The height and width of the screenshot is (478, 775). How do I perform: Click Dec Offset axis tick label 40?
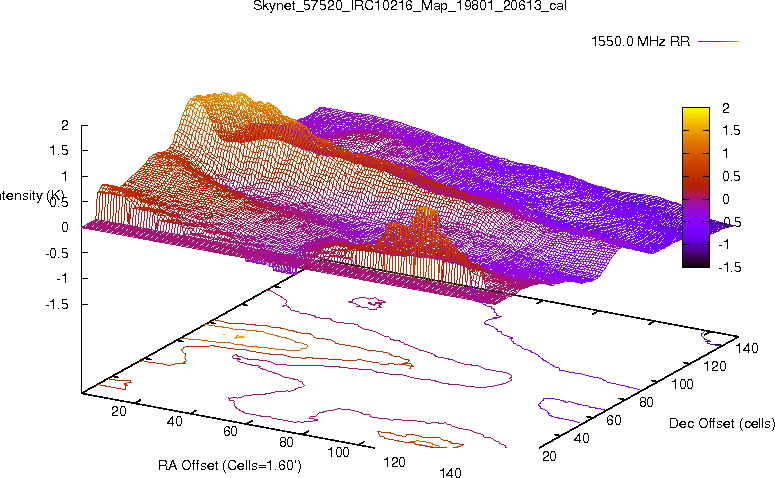point(581,438)
